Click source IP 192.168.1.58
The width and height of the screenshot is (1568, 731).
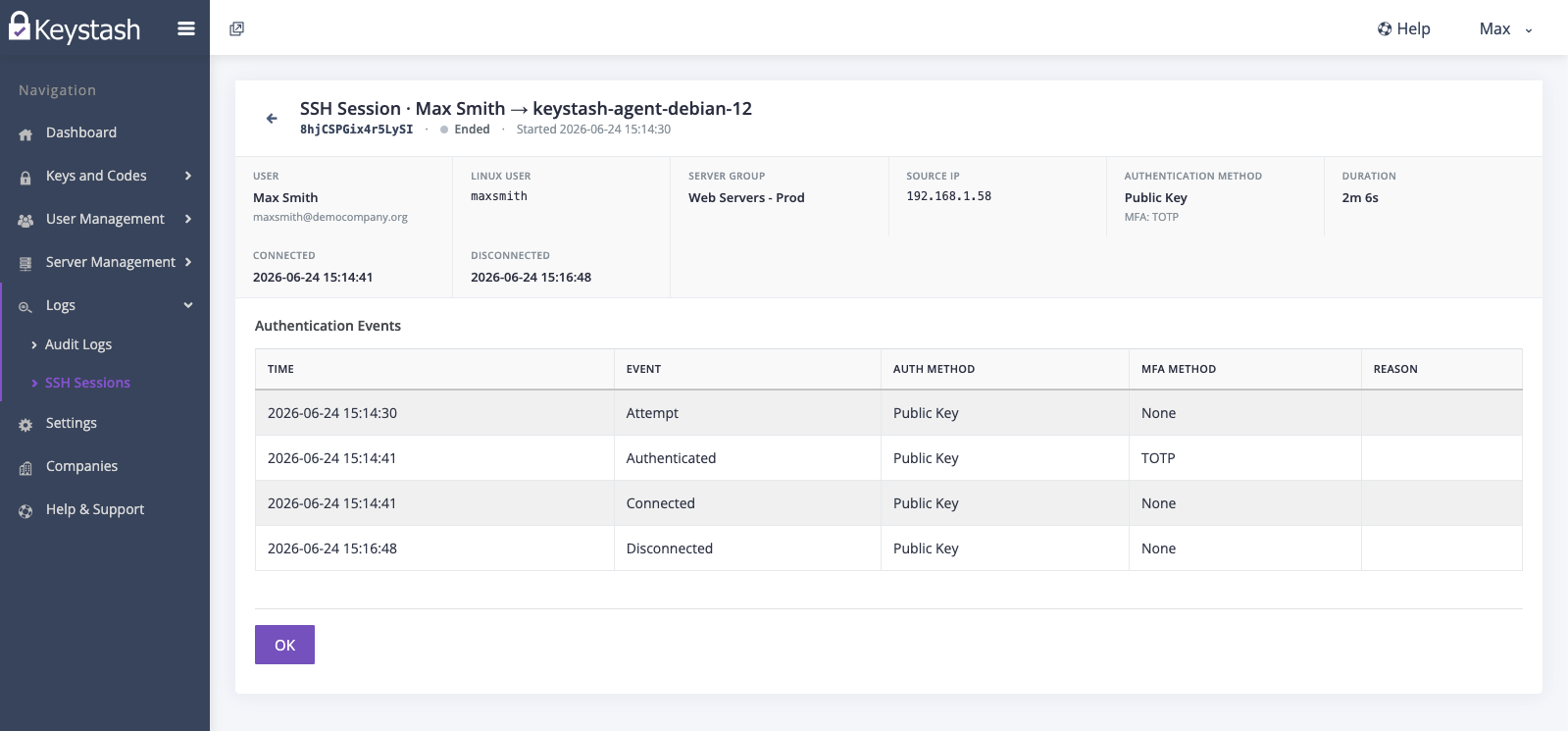pyautogui.click(x=948, y=196)
